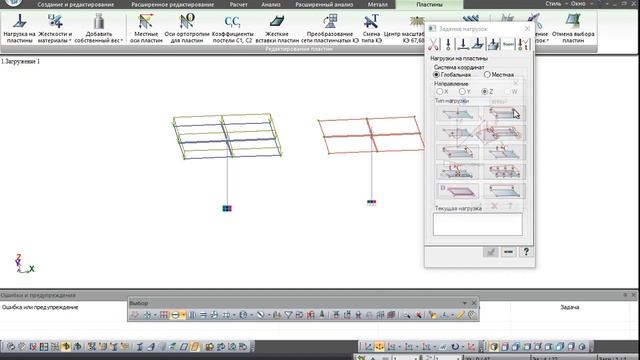Viewport: 640px width, 360px height.
Task: Click the grid selection icon in Выбор toolbar
Action: click(164, 315)
